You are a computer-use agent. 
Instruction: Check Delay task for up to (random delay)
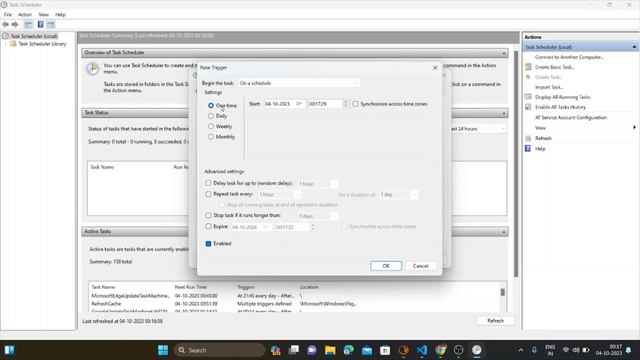[209, 183]
